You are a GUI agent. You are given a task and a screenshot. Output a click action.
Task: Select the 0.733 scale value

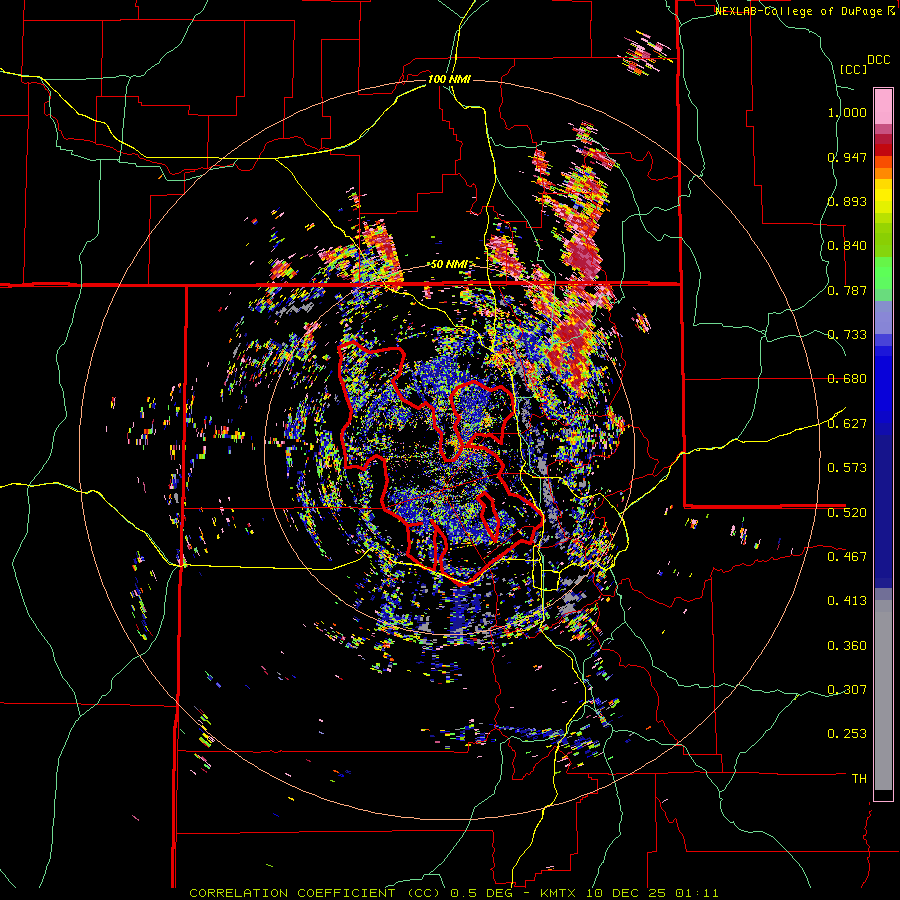click(x=847, y=335)
